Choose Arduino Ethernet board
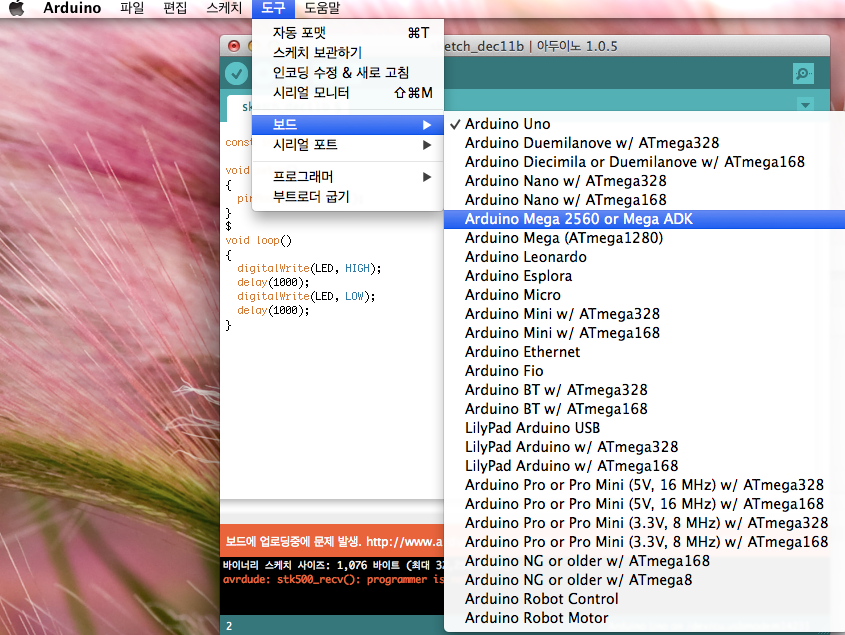 (645, 352)
